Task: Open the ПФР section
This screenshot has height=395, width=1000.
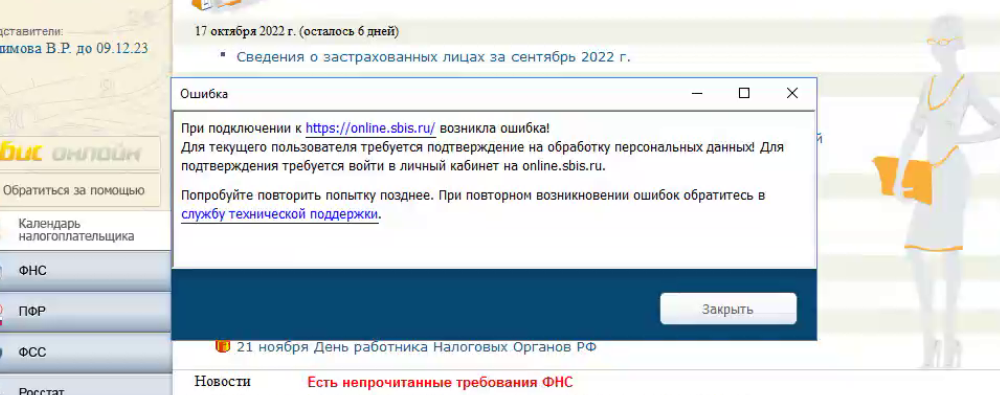Action: coord(85,311)
